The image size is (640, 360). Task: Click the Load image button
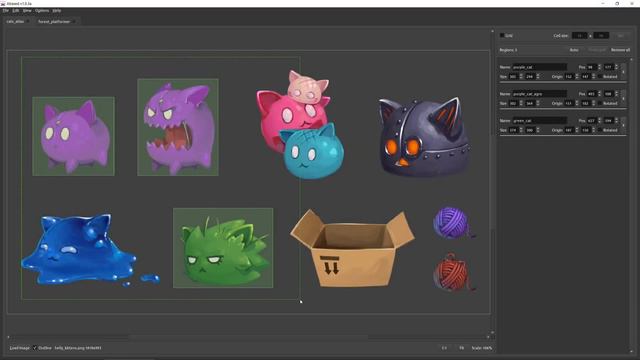pyautogui.click(x=19, y=348)
